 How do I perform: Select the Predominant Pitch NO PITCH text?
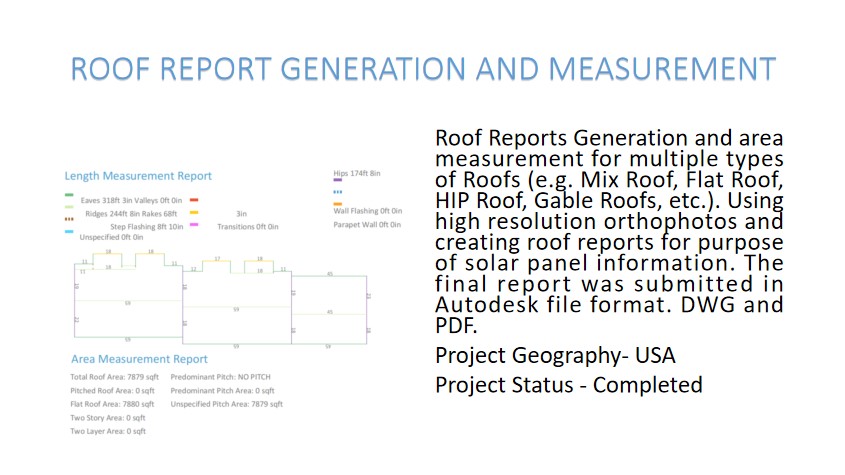[221, 377]
